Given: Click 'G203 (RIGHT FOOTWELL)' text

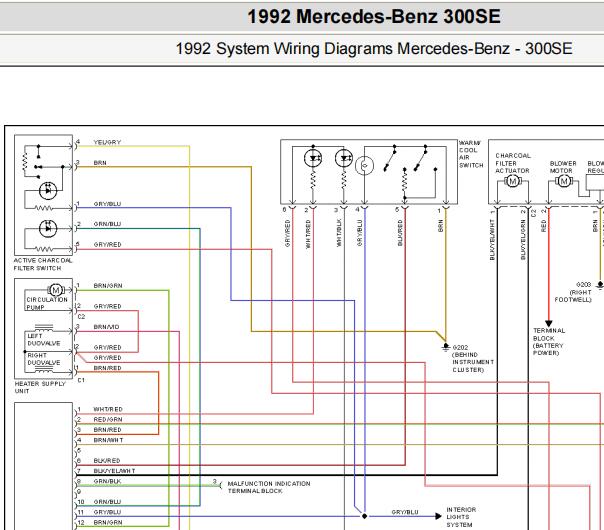Looking at the screenshot, I should pyautogui.click(x=573, y=292).
